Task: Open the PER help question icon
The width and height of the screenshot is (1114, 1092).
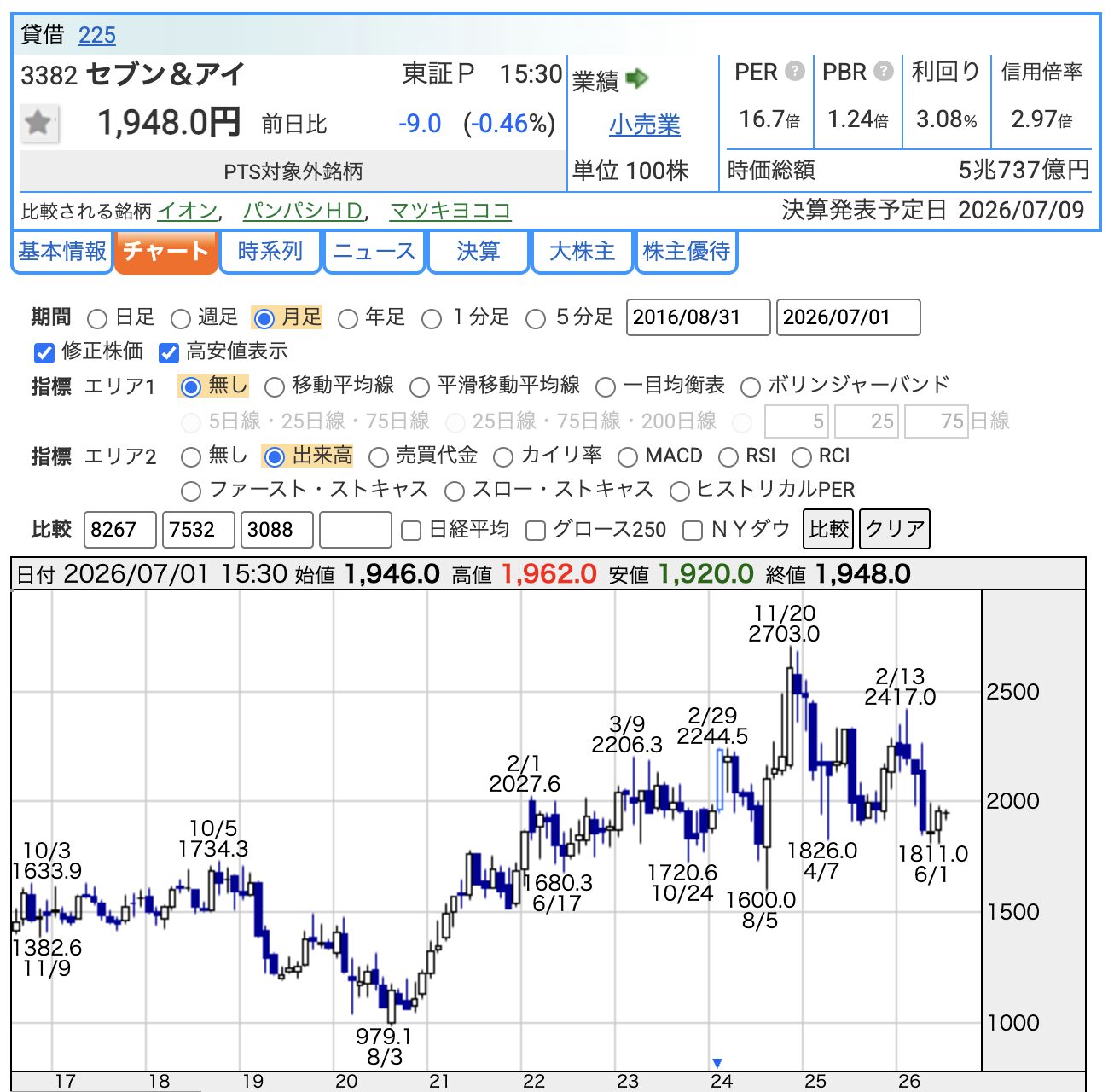Action: (x=794, y=71)
